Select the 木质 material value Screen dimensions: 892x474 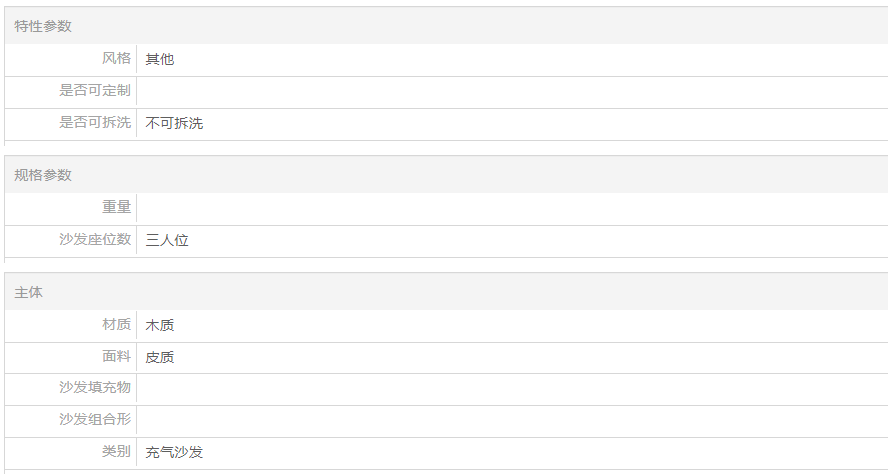160,325
